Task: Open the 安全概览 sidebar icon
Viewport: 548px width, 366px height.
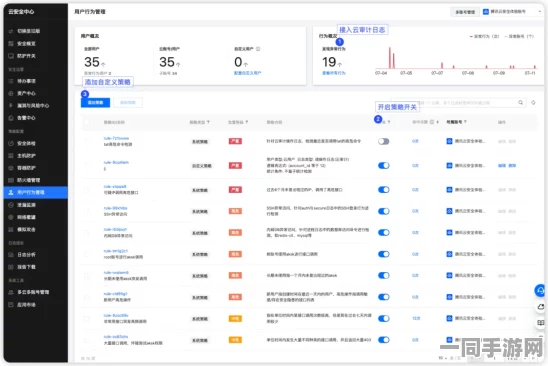Action: pos(11,44)
